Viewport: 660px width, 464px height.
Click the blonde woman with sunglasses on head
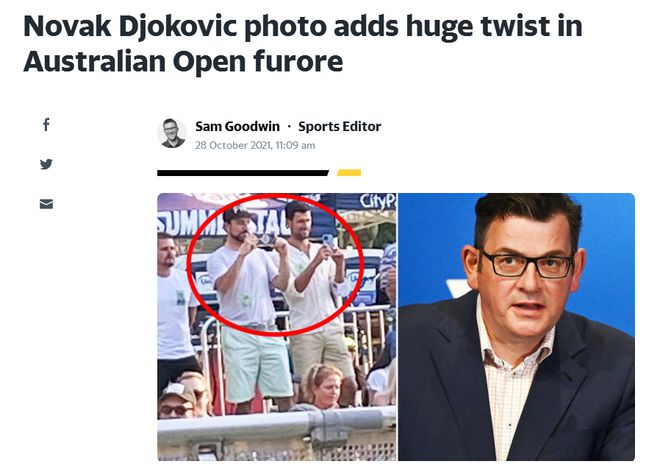click(x=323, y=387)
